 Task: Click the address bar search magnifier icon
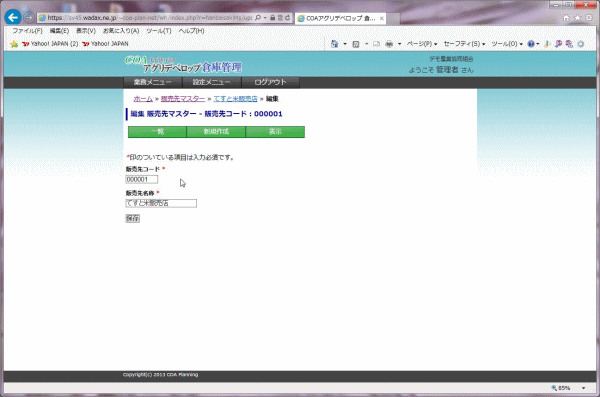tap(258, 18)
